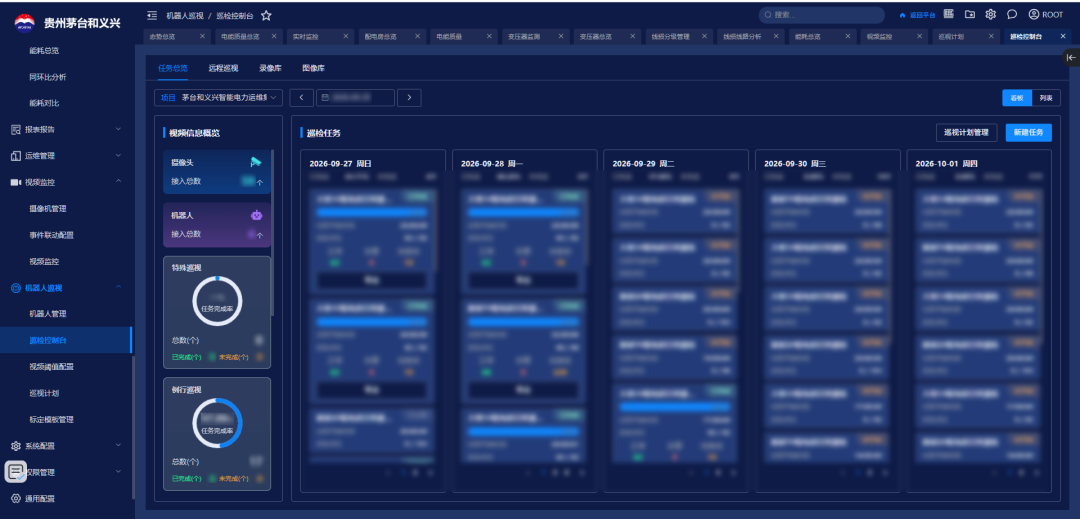Open 视频阈值配置 in sidebar
Viewport: 1080px width, 519px height.
click(52, 367)
